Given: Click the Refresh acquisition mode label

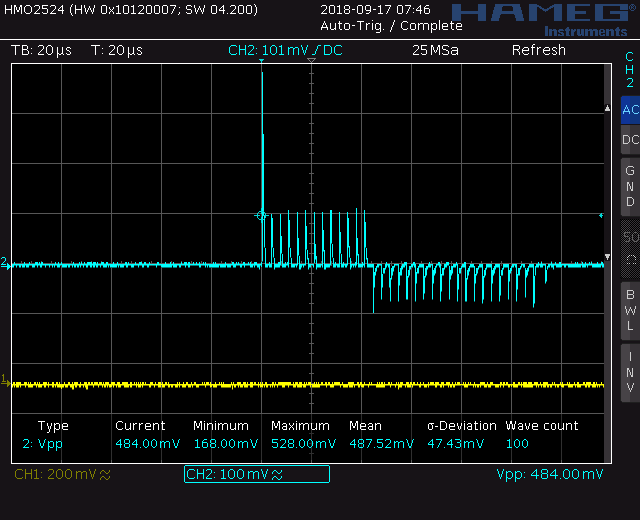Looking at the screenshot, I should (x=539, y=50).
